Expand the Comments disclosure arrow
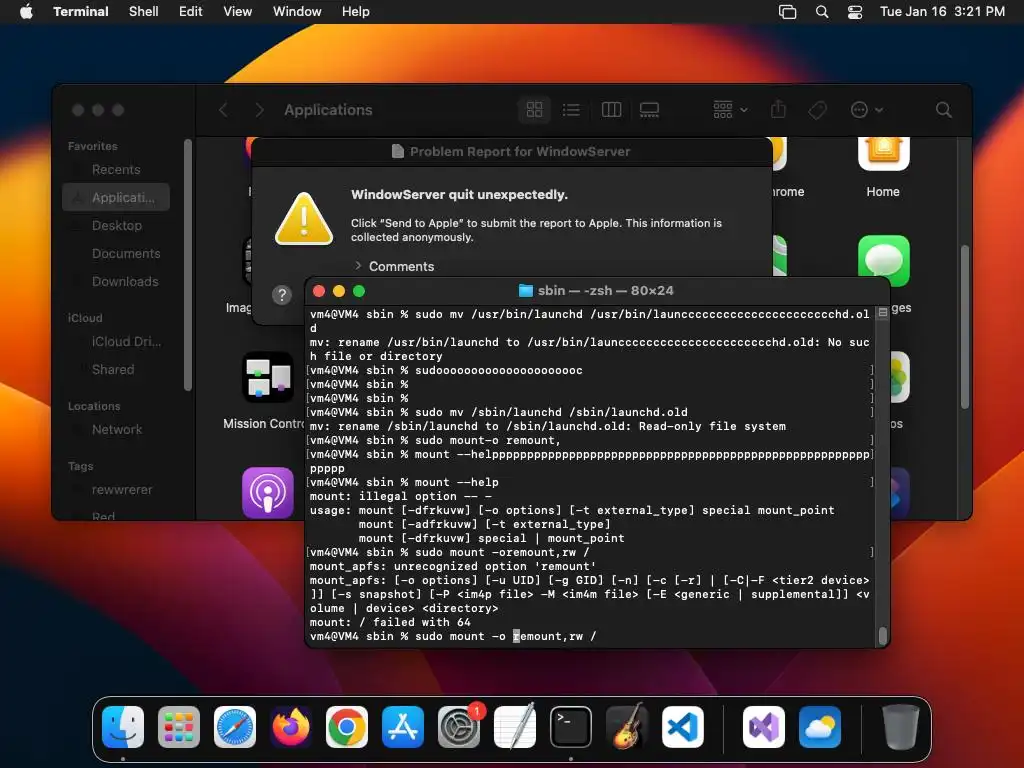The image size is (1024, 768). (x=358, y=266)
